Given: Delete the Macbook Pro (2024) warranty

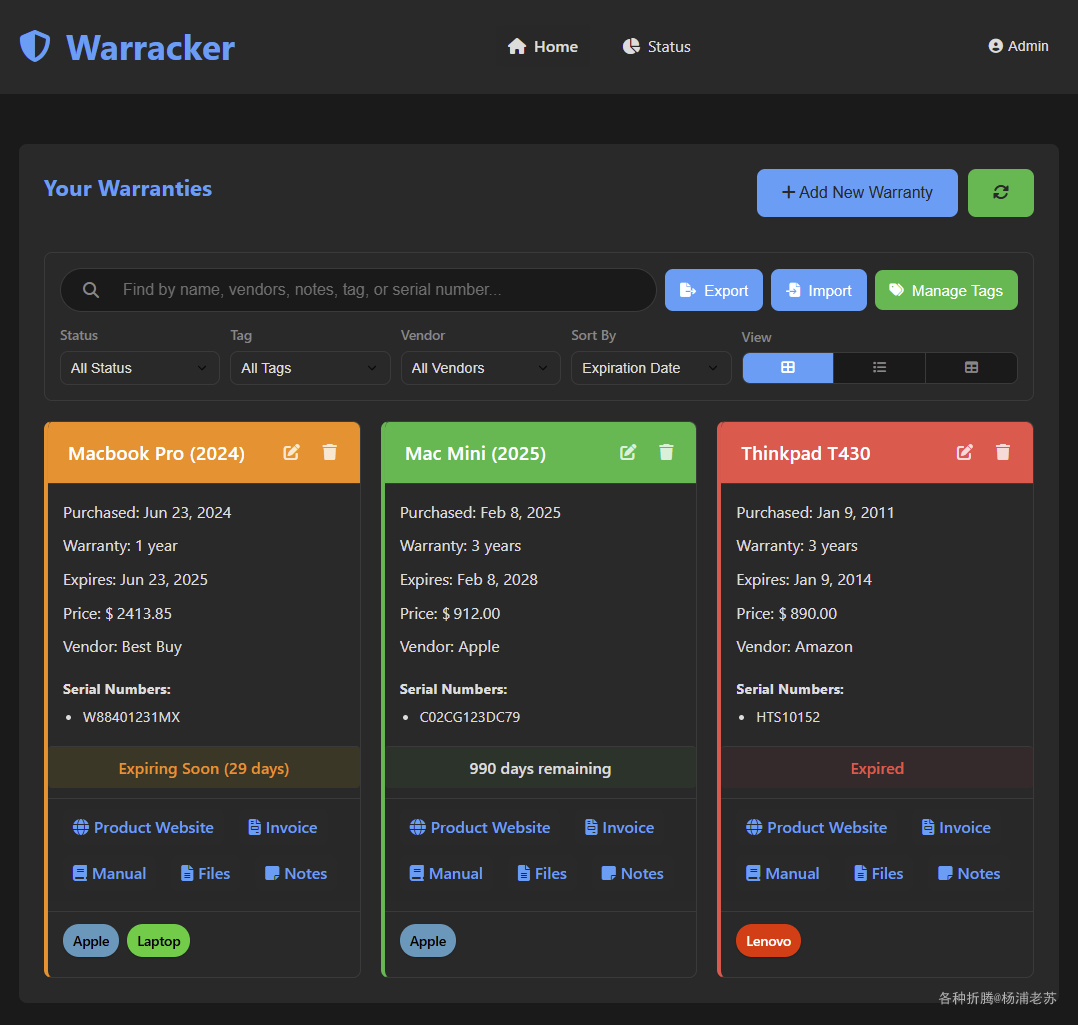Looking at the screenshot, I should coord(330,452).
